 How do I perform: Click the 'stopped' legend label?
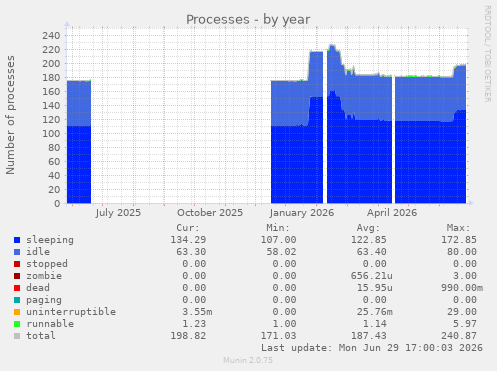47,264
